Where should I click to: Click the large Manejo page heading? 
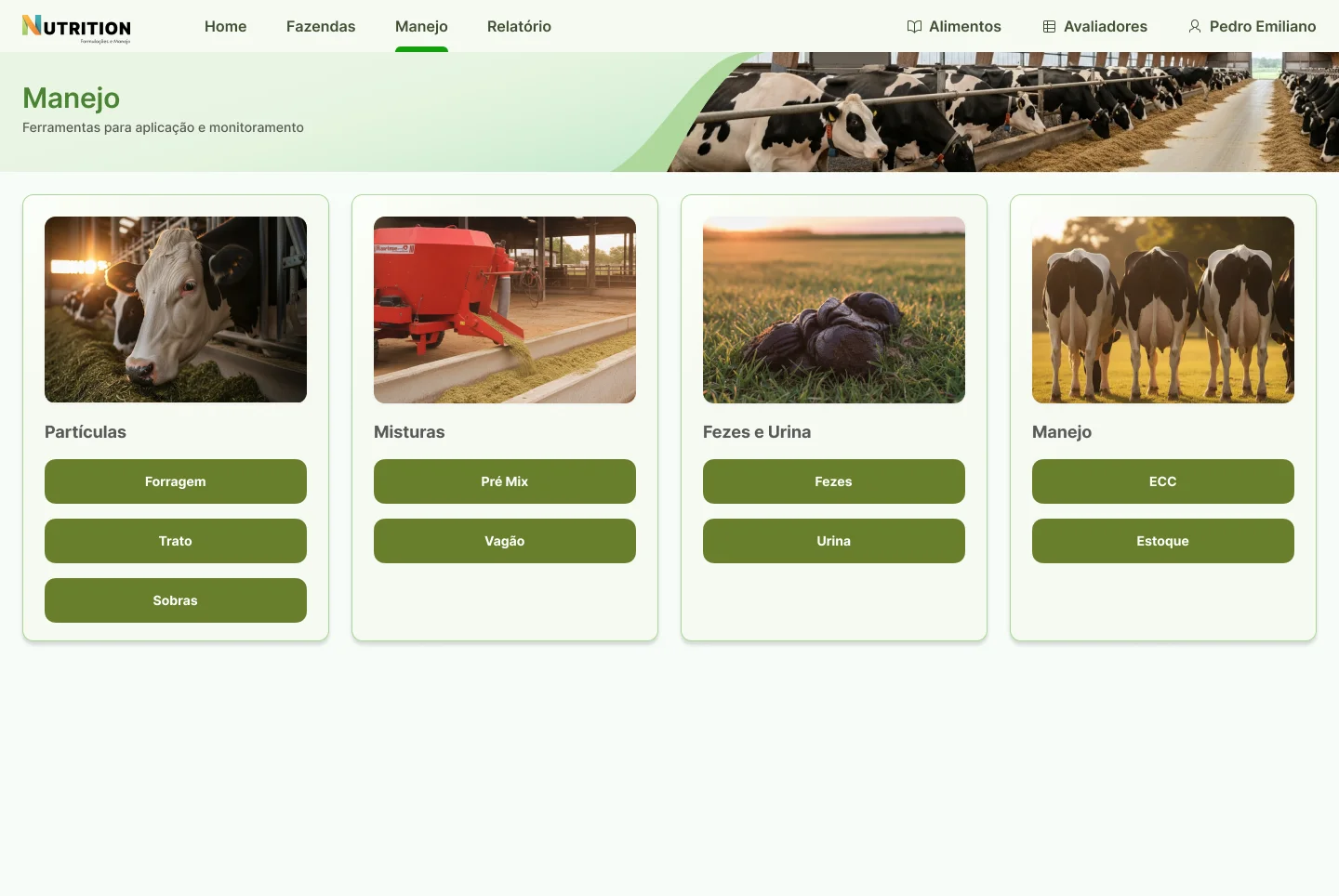pos(72,99)
